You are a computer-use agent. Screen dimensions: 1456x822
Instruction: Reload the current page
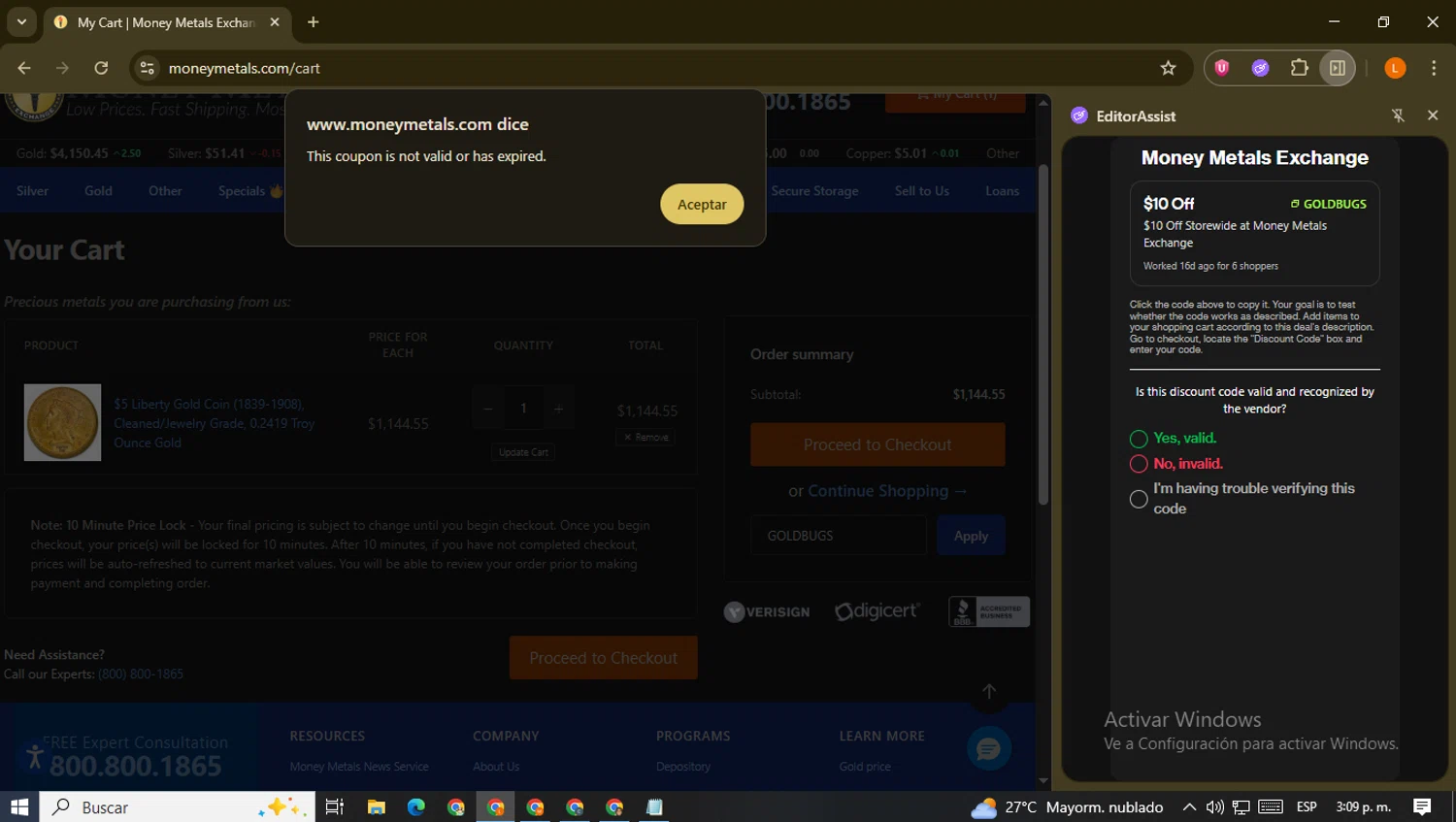coord(101,68)
